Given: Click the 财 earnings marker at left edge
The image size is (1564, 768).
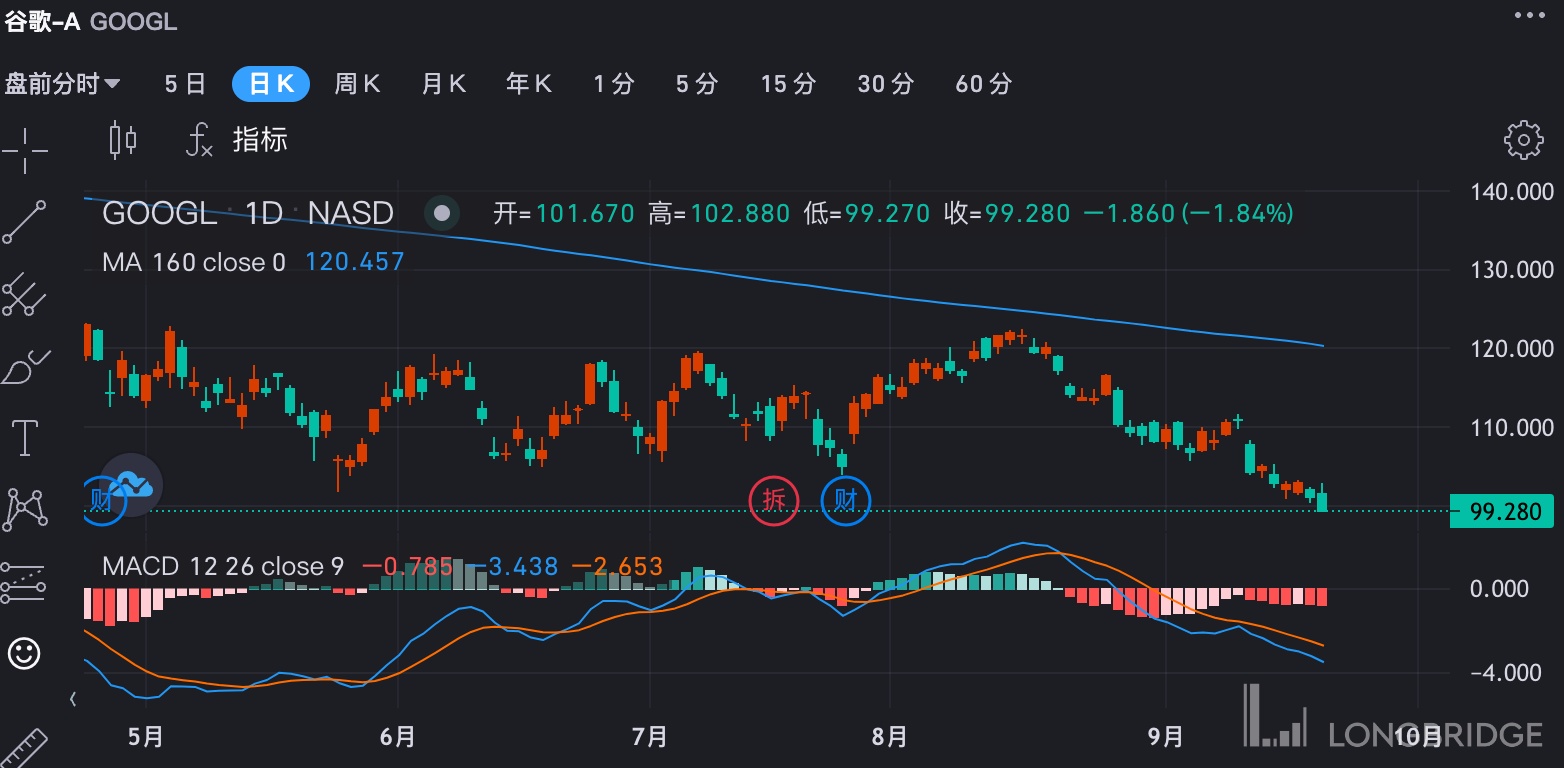Looking at the screenshot, I should (x=104, y=499).
